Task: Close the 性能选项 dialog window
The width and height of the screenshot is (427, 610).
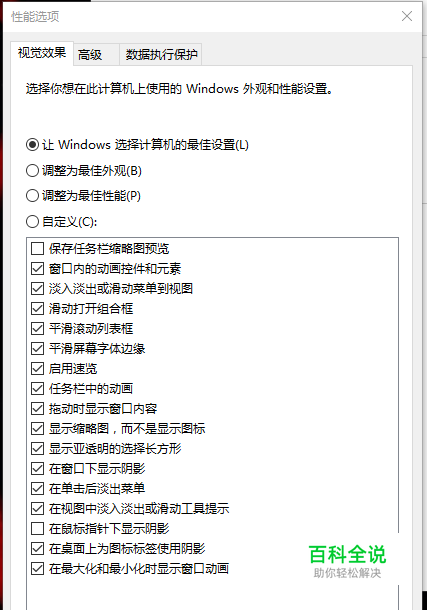Action: [407, 16]
